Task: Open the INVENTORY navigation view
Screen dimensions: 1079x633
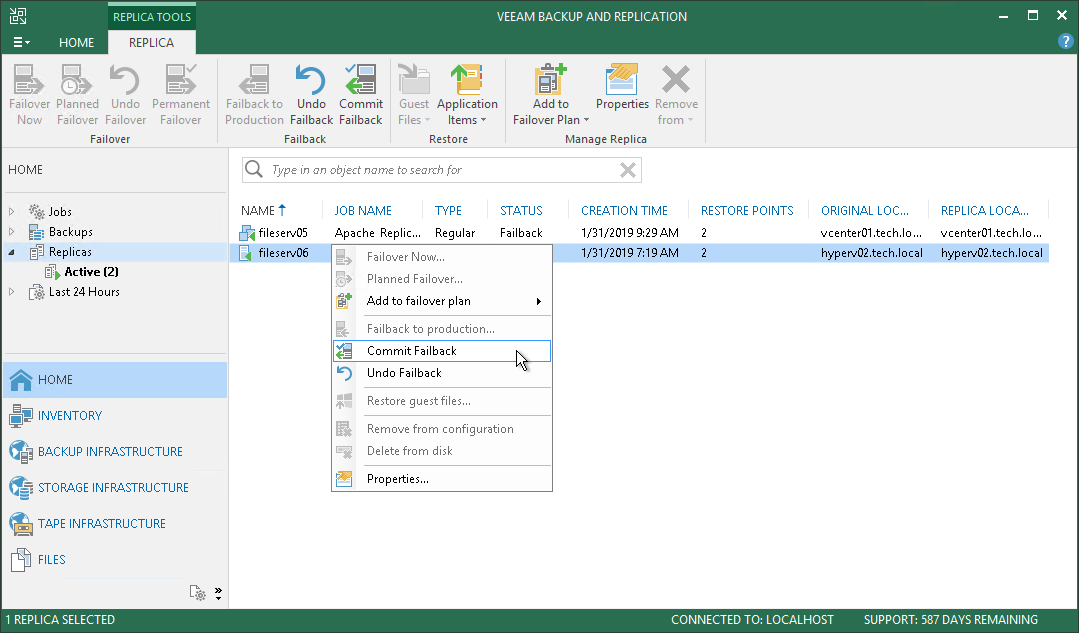Action: (115, 416)
